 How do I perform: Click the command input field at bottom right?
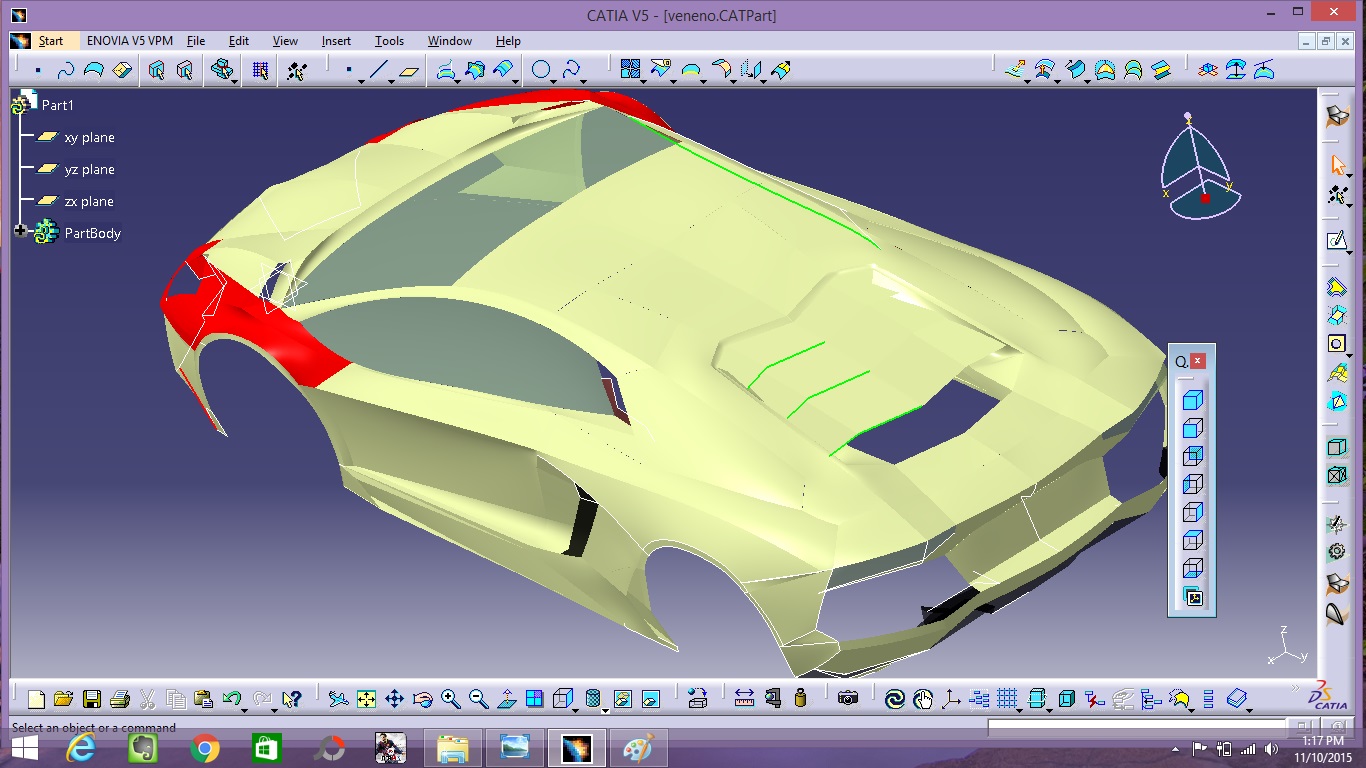click(x=1137, y=728)
